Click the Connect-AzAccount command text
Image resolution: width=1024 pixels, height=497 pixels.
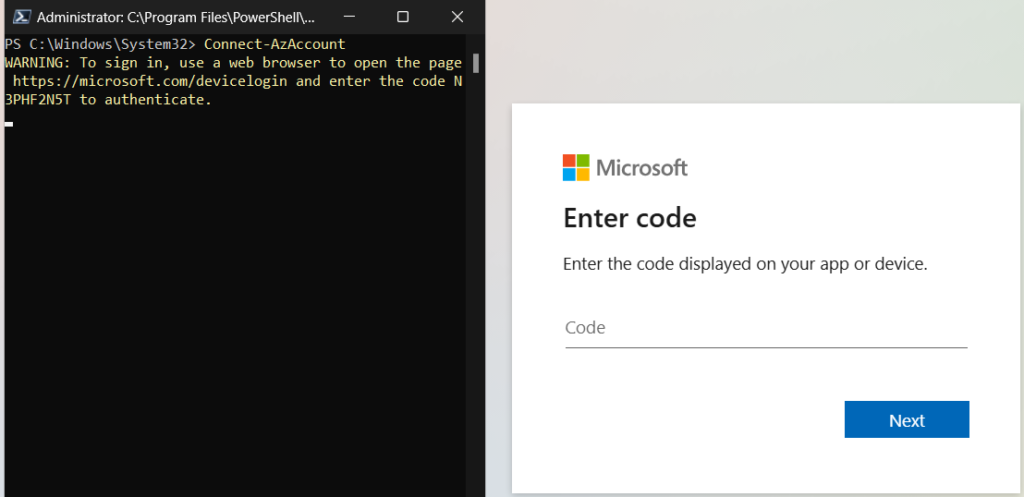(274, 44)
